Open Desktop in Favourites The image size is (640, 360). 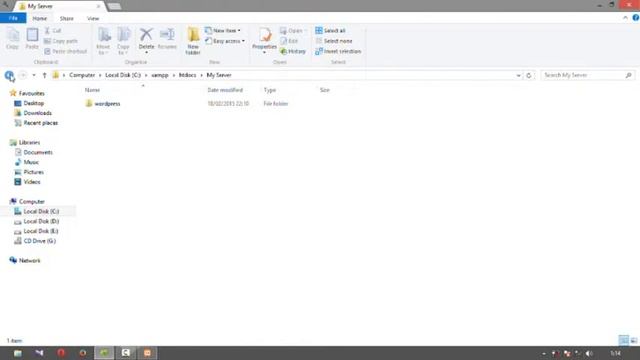29,103
